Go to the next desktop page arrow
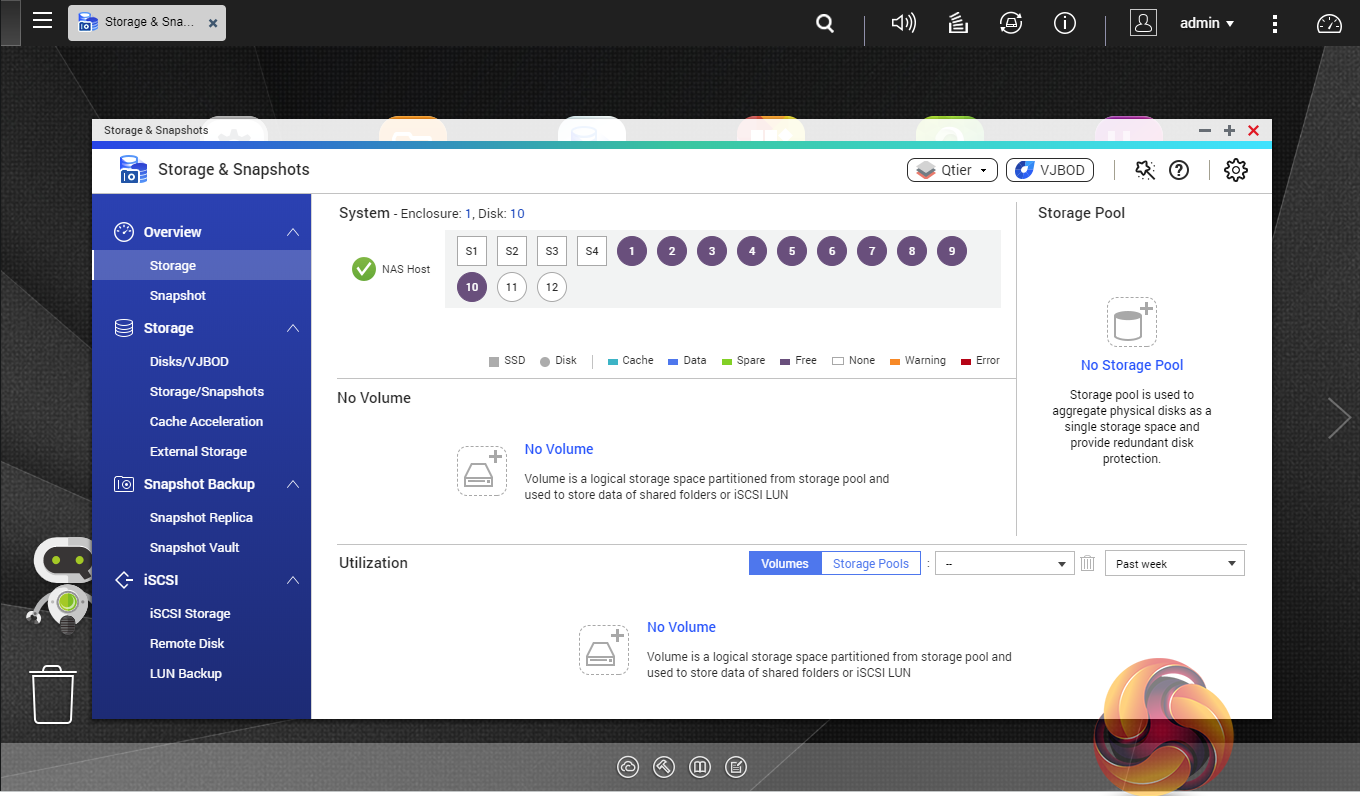 click(1339, 418)
